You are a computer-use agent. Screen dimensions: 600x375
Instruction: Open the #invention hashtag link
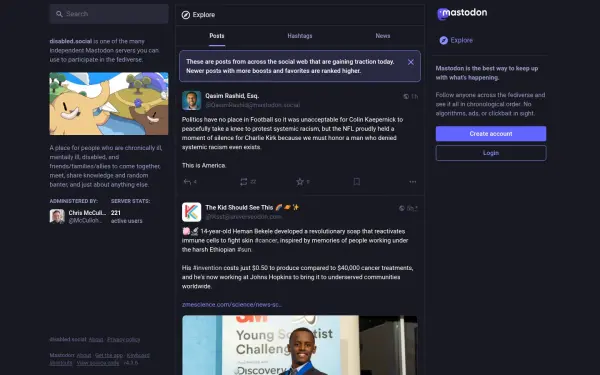207,268
